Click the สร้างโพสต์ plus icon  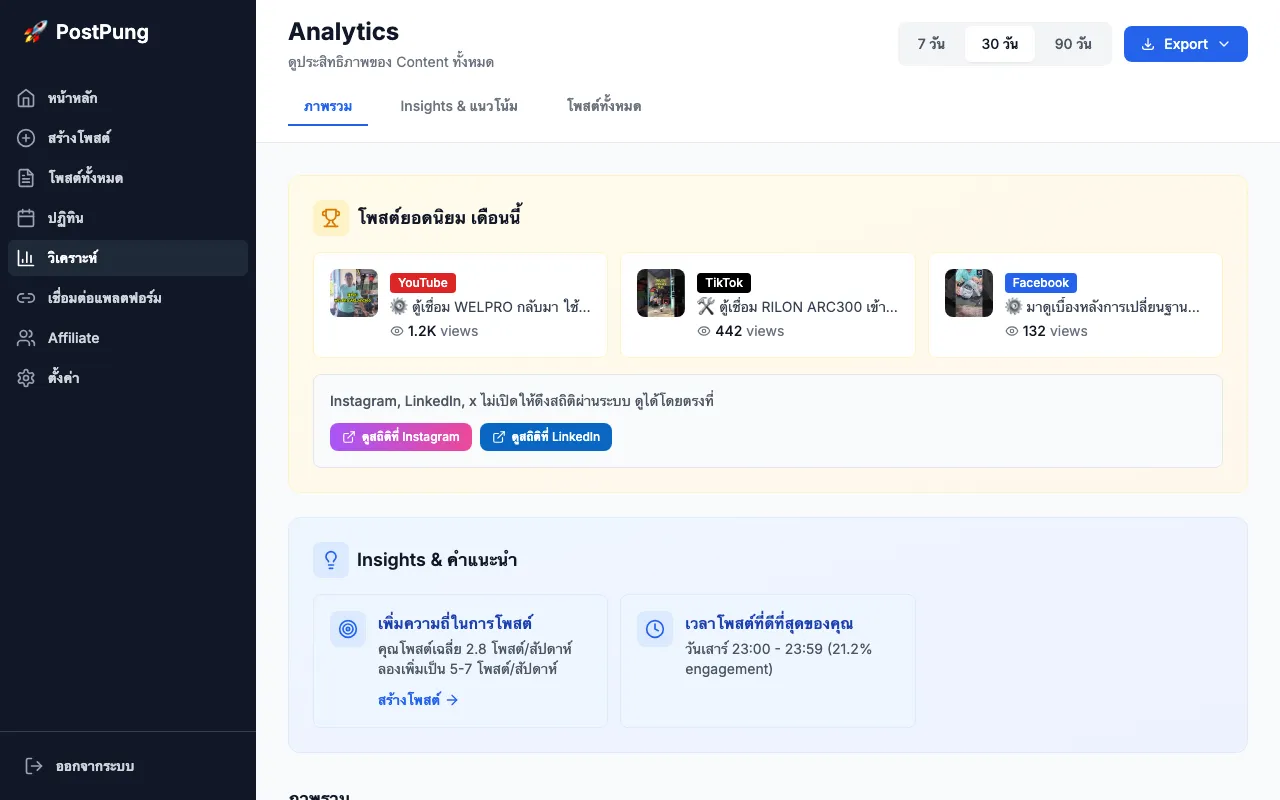(26, 137)
